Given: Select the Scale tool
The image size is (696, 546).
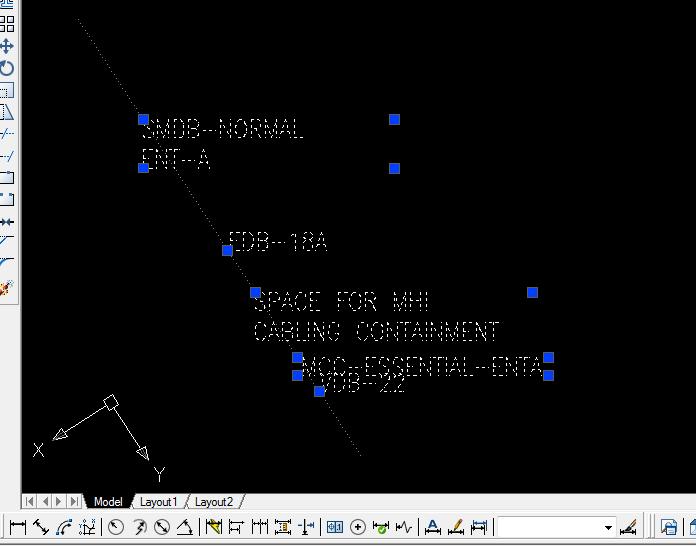Looking at the screenshot, I should click(x=7, y=90).
